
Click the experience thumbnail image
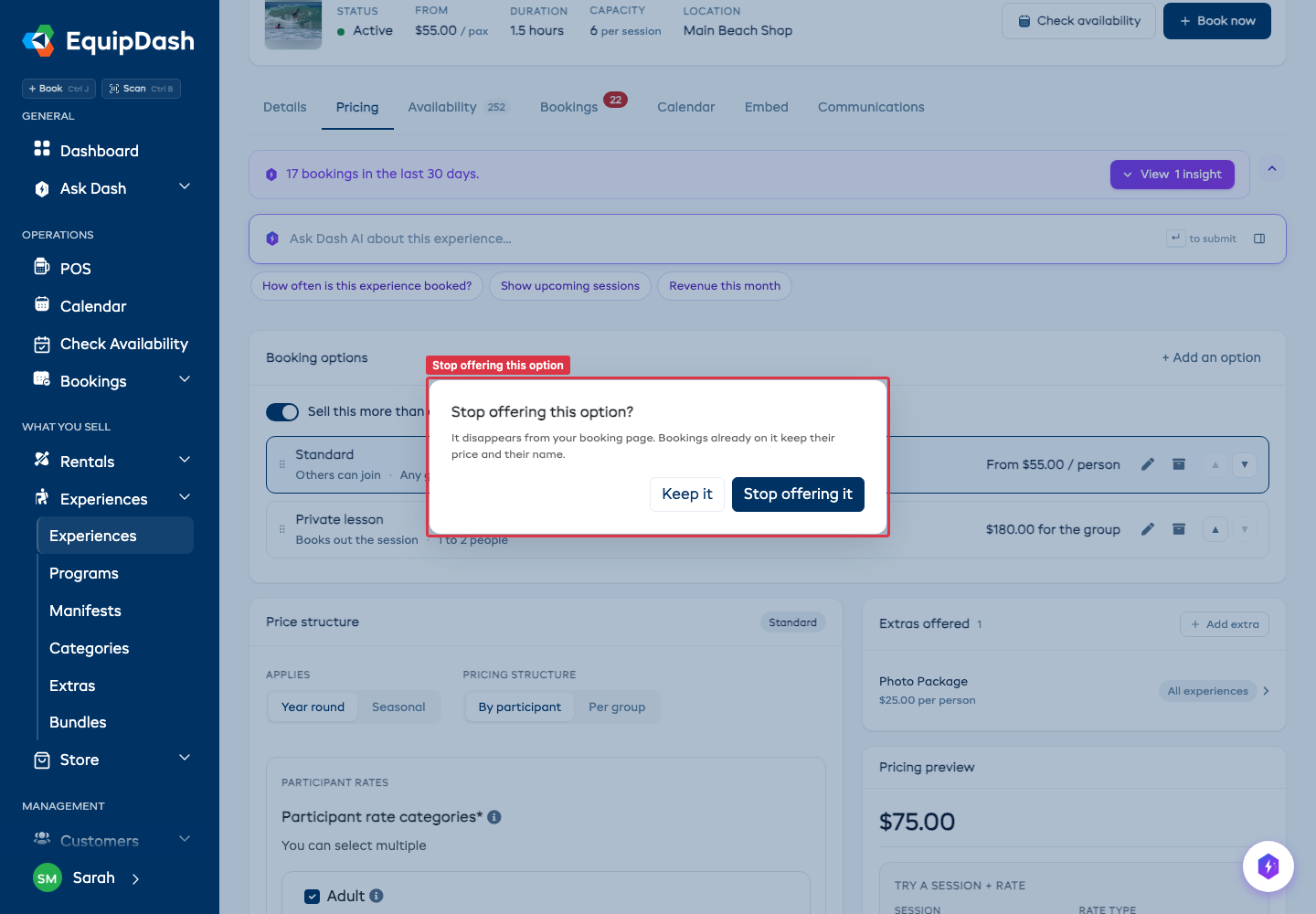(x=293, y=25)
